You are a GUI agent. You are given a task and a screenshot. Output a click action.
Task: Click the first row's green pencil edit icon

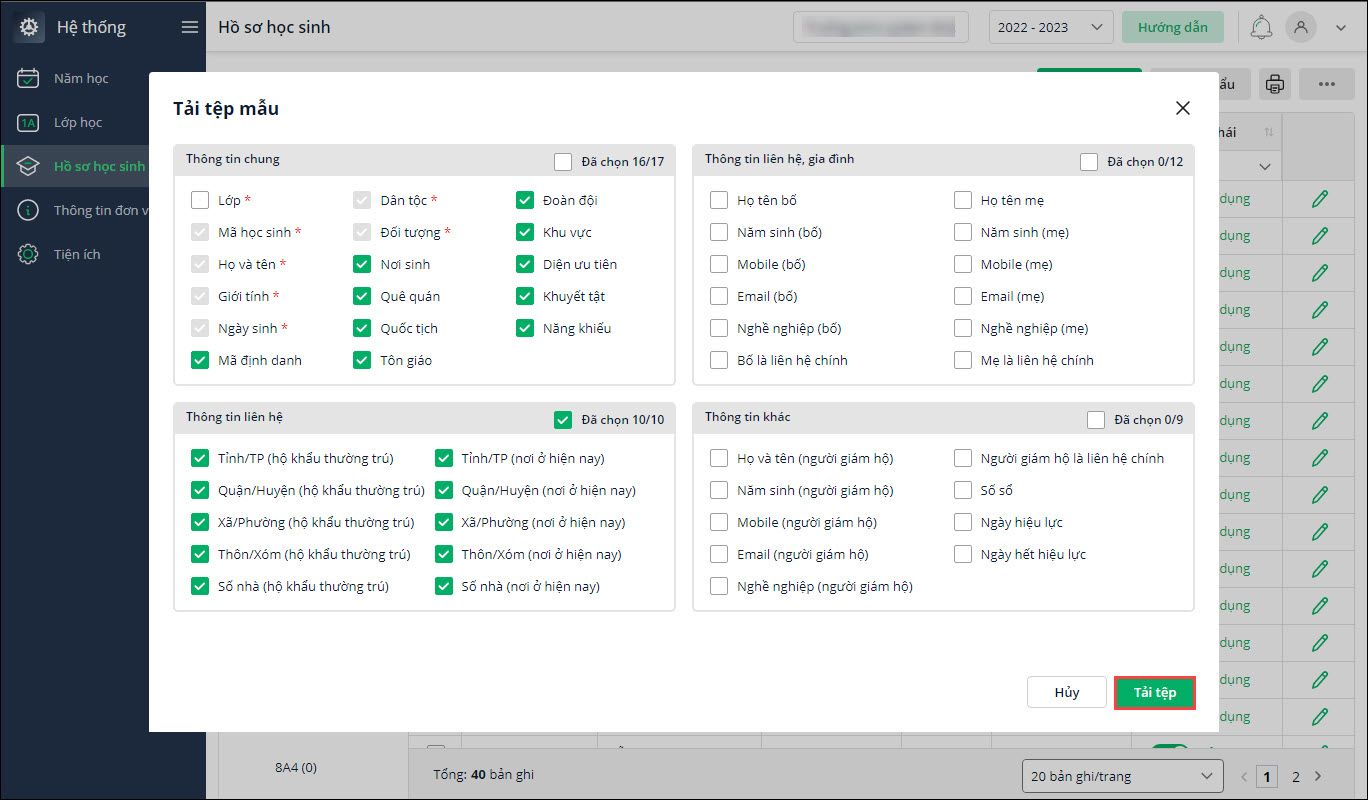(1320, 199)
